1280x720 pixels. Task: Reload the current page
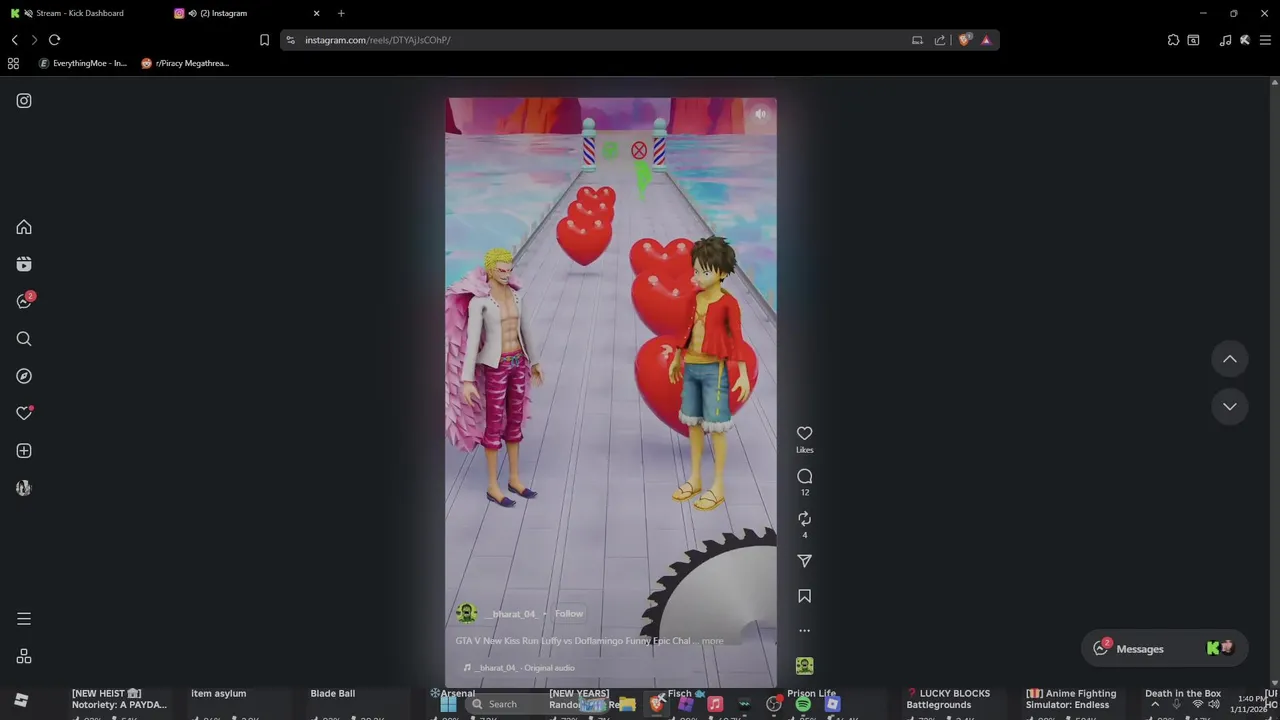54,40
